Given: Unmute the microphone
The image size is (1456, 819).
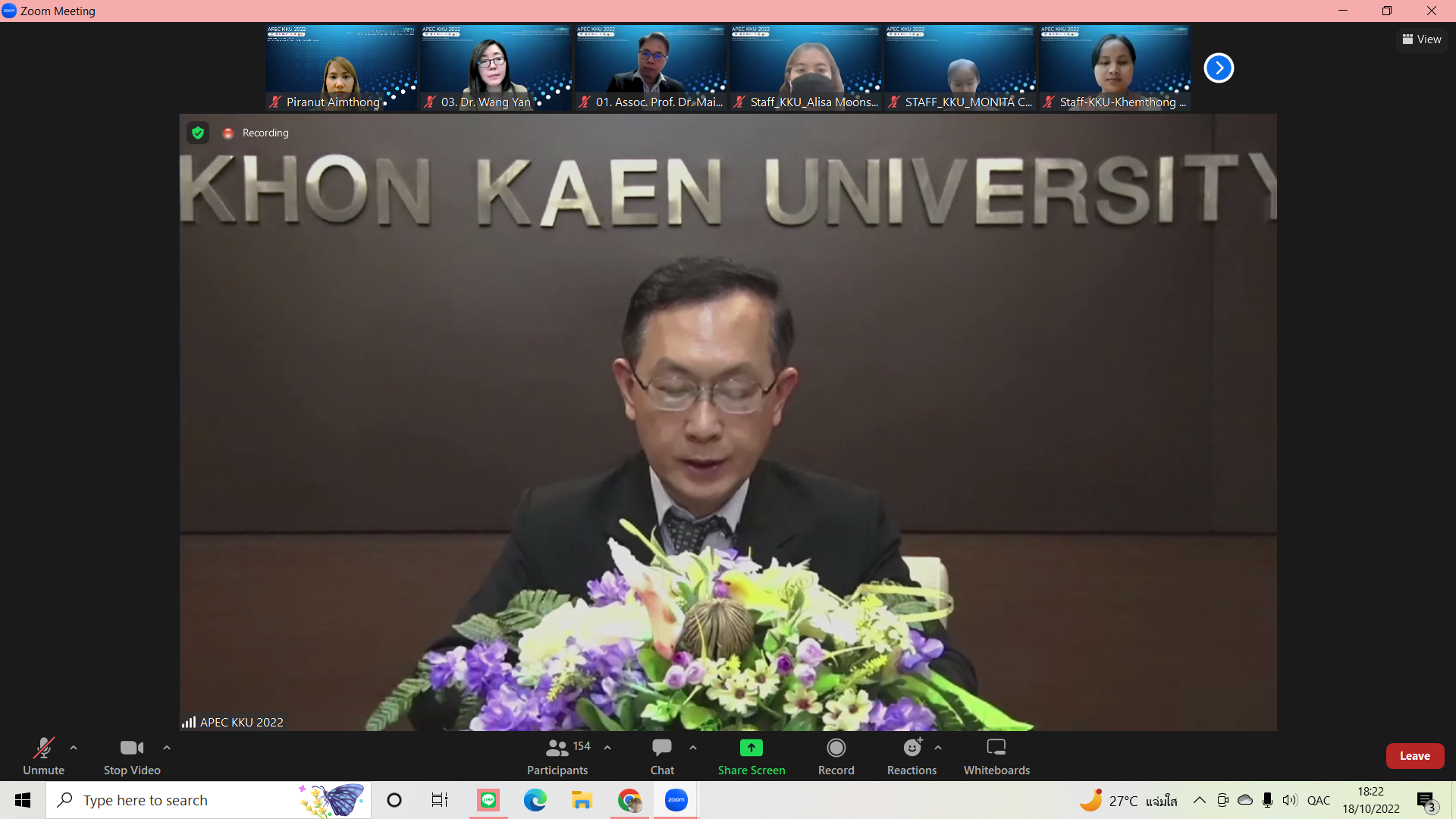Looking at the screenshot, I should pyautogui.click(x=43, y=748).
